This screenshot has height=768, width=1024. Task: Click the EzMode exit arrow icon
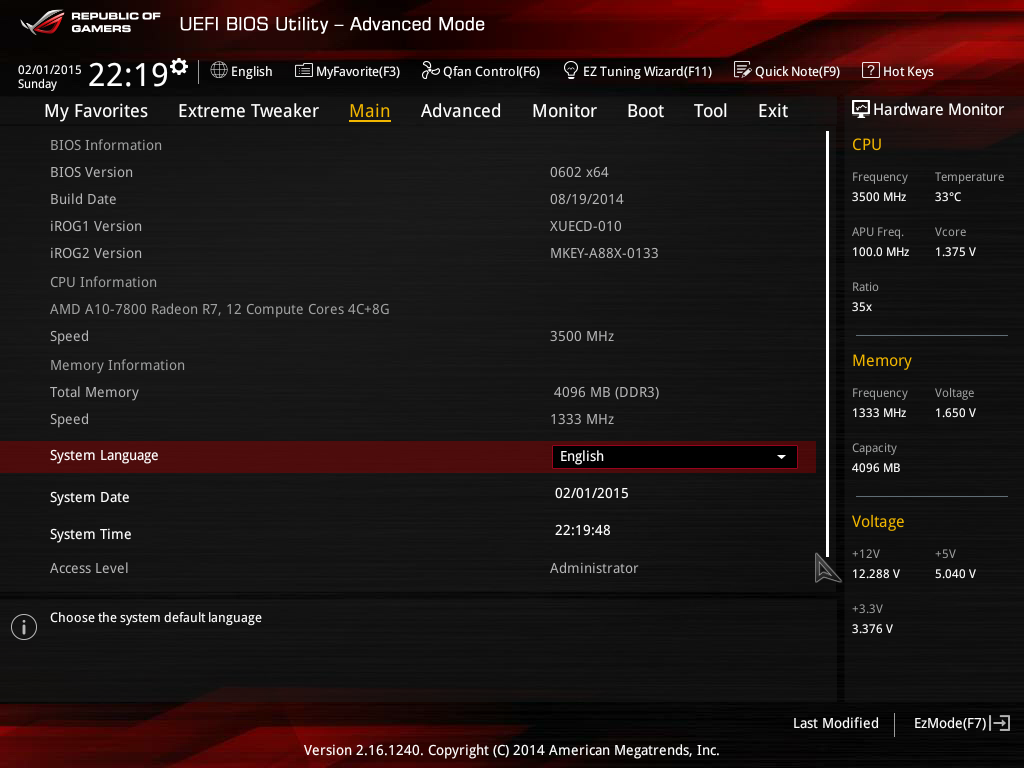pyautogui.click(x=1000, y=723)
